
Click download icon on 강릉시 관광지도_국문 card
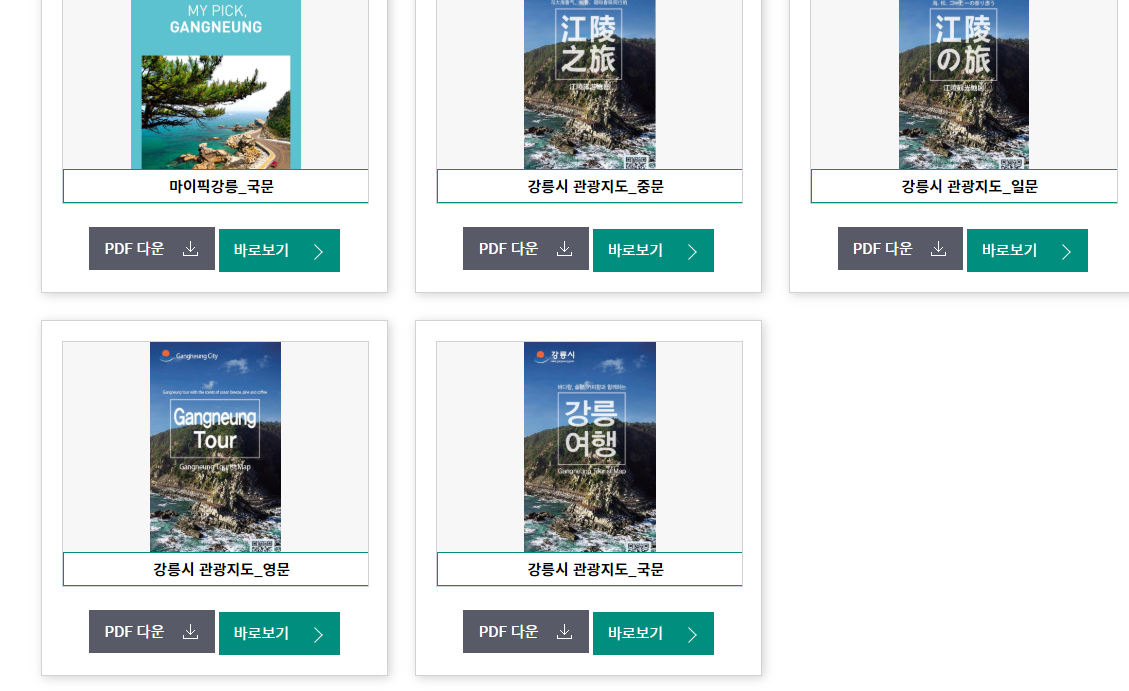click(564, 631)
